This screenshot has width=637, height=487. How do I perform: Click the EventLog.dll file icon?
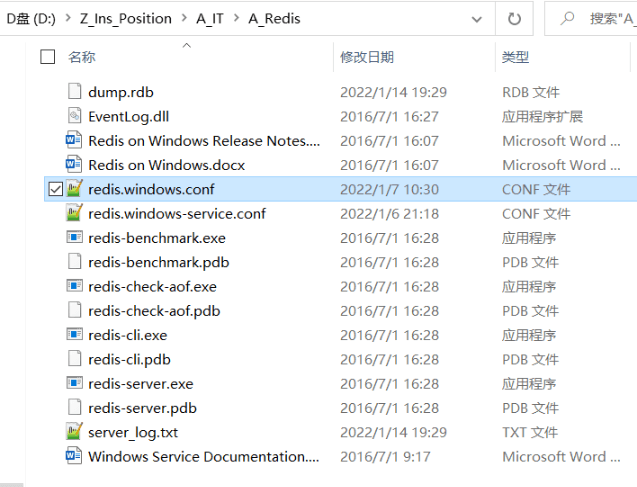tap(74, 116)
